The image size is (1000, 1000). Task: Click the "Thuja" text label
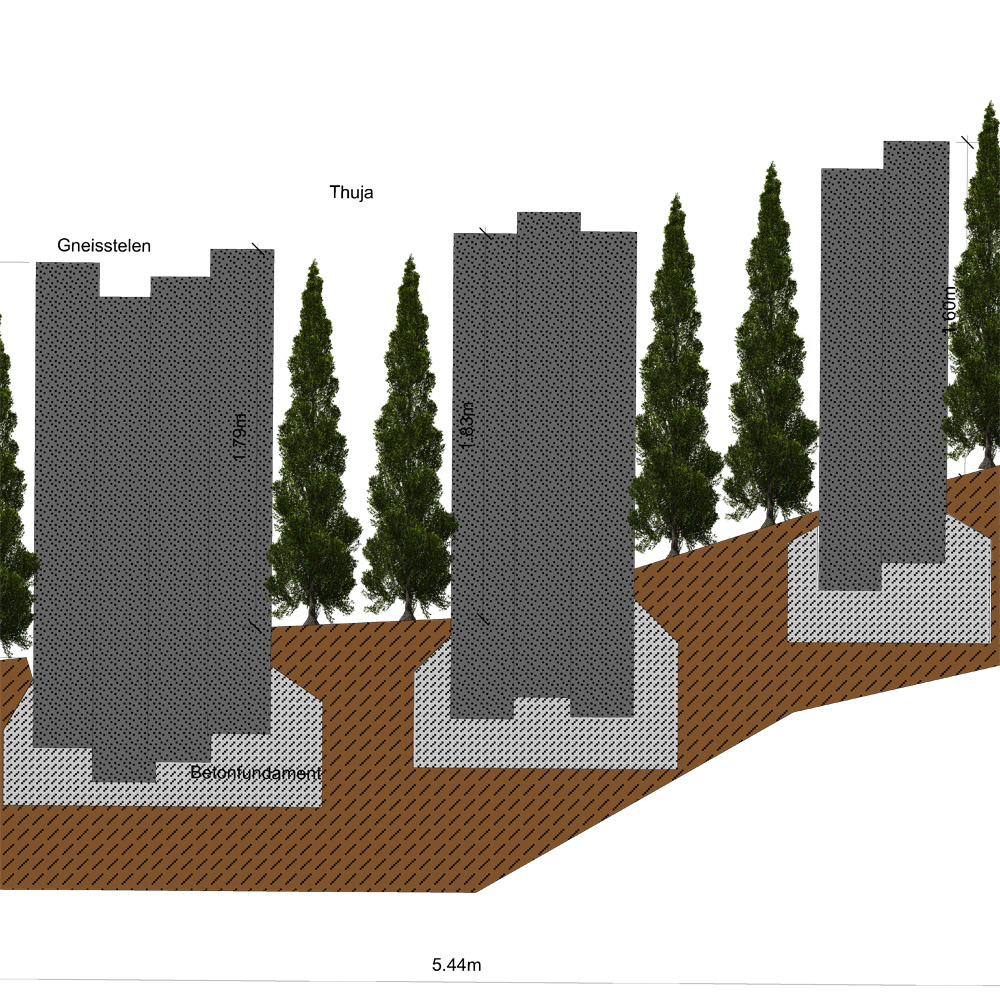[x=351, y=192]
